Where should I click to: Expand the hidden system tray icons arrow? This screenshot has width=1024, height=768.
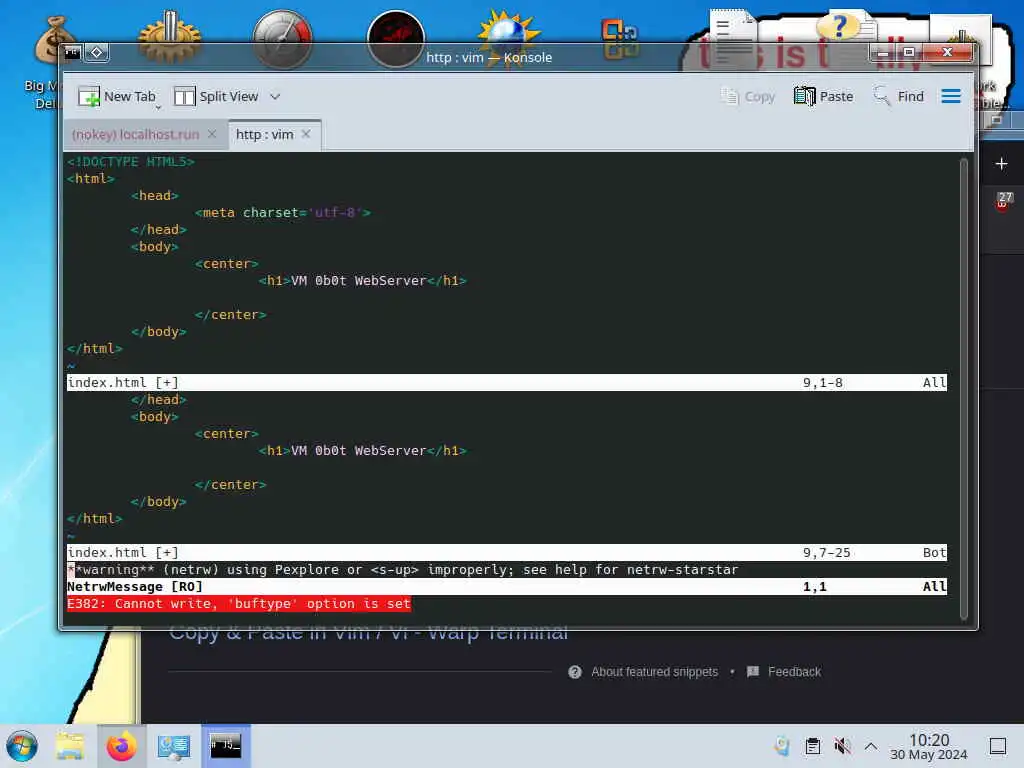click(871, 746)
